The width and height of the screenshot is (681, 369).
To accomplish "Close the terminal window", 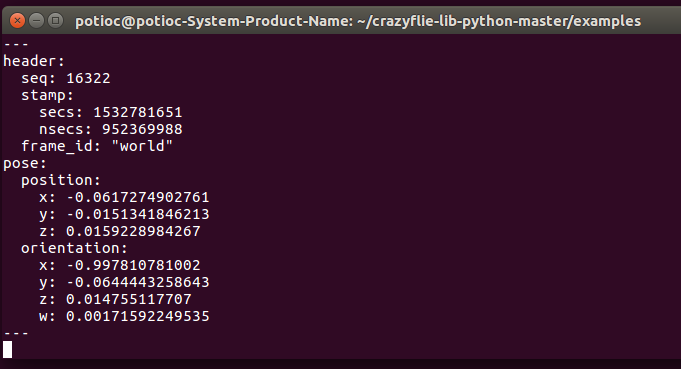I will [17, 20].
